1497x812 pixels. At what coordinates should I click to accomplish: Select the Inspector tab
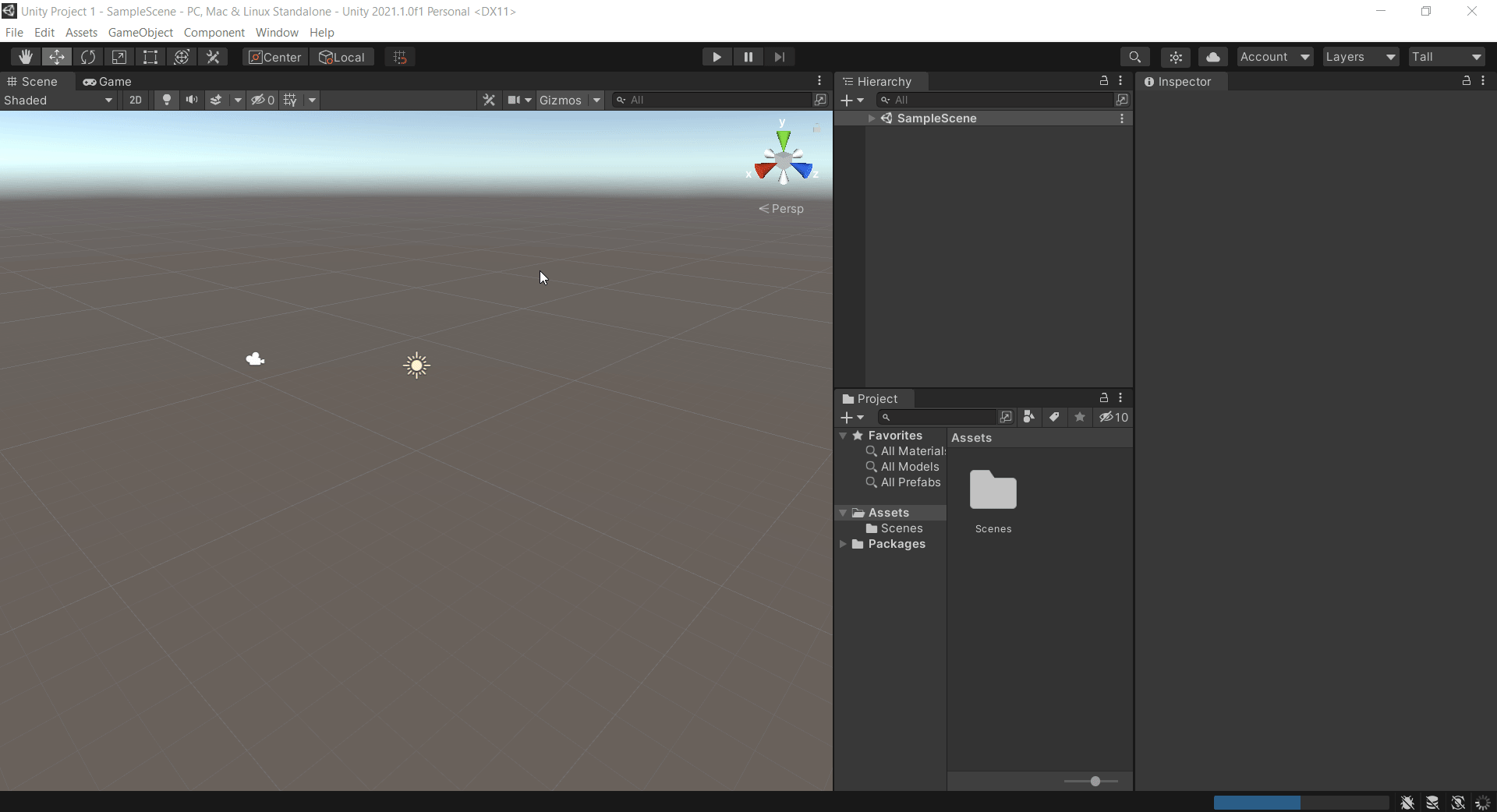tap(1182, 81)
